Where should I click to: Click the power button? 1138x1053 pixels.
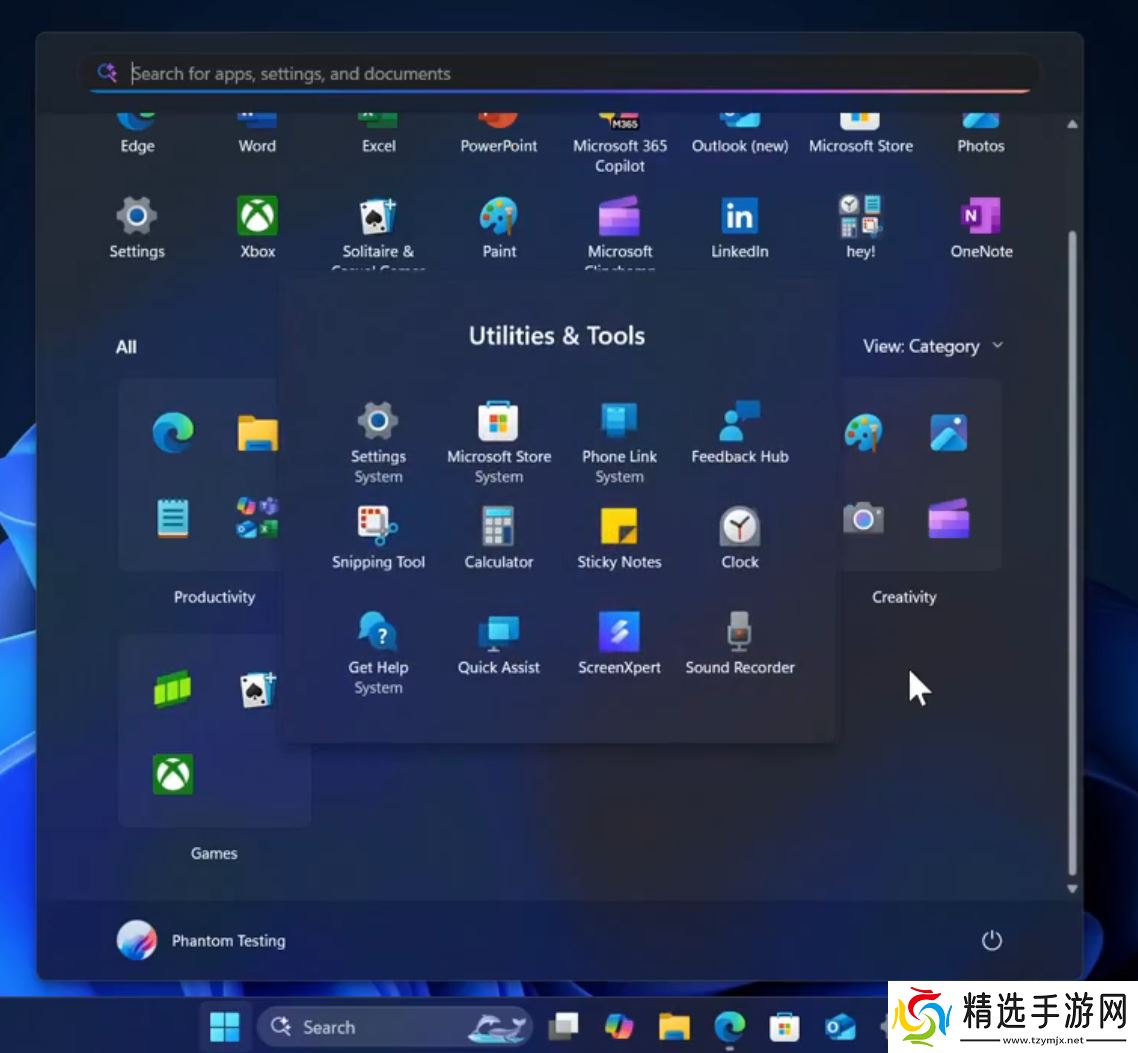click(991, 940)
